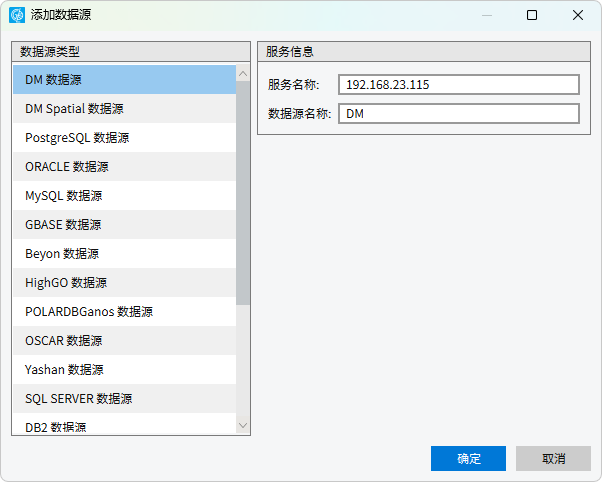The height and width of the screenshot is (482, 602).
Task: Click the application icon in title bar
Action: [x=17, y=15]
